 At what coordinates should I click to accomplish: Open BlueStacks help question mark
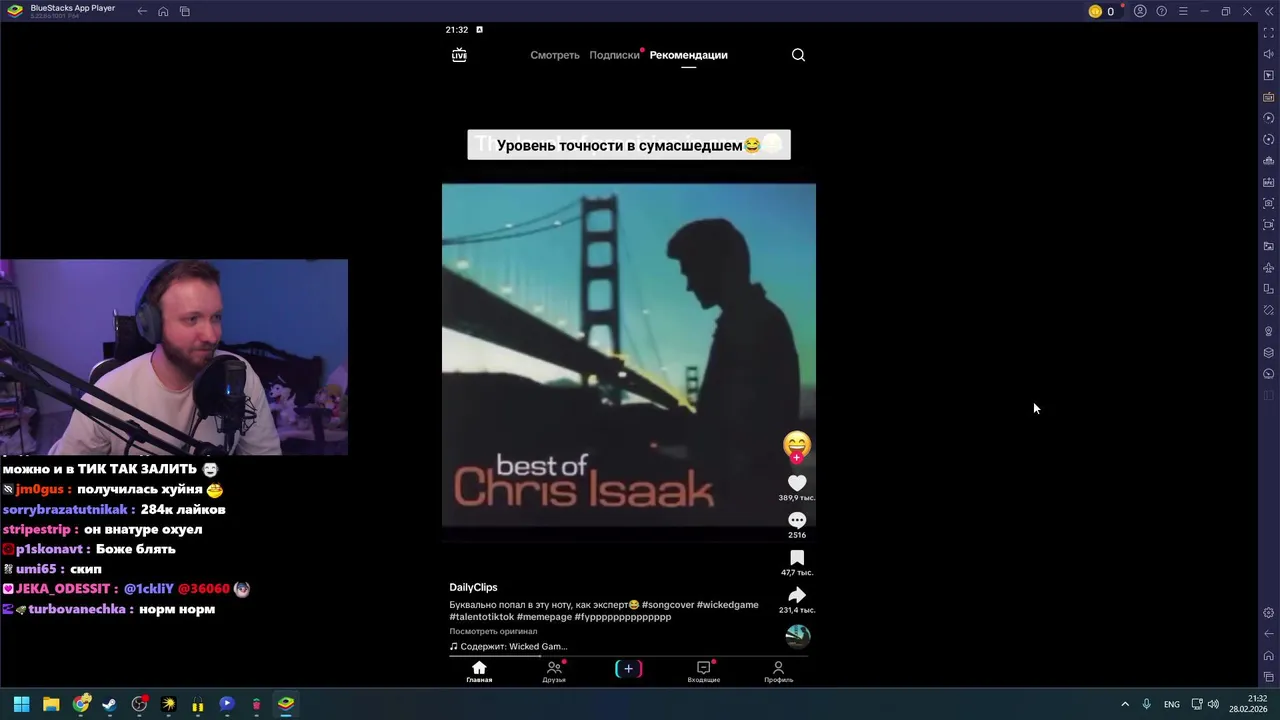pyautogui.click(x=1161, y=11)
